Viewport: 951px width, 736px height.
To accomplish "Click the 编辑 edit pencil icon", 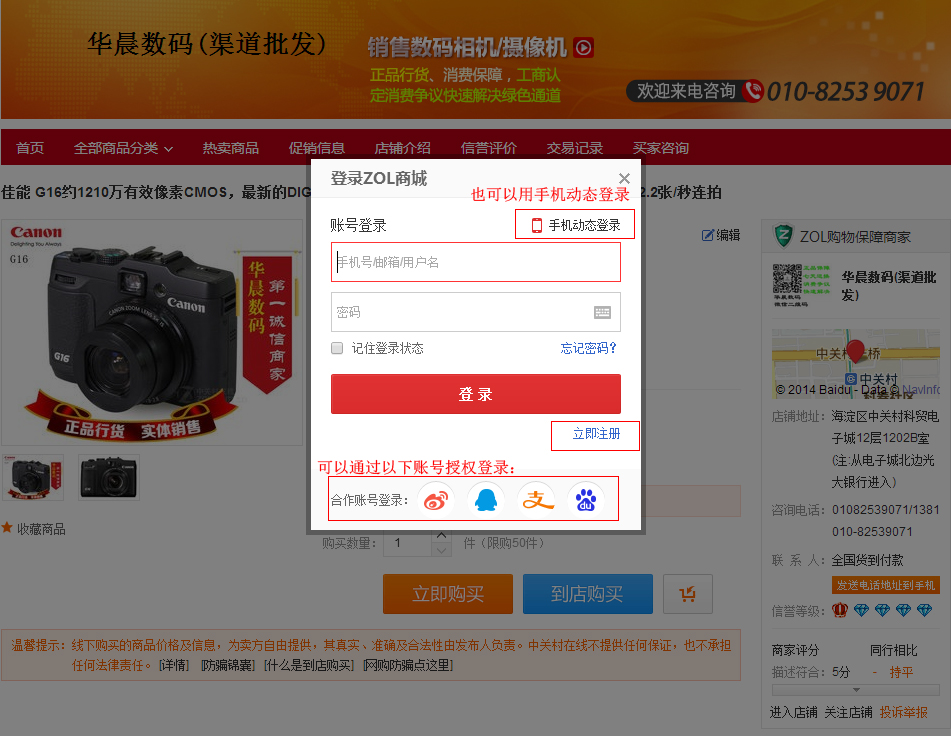I will tap(708, 235).
